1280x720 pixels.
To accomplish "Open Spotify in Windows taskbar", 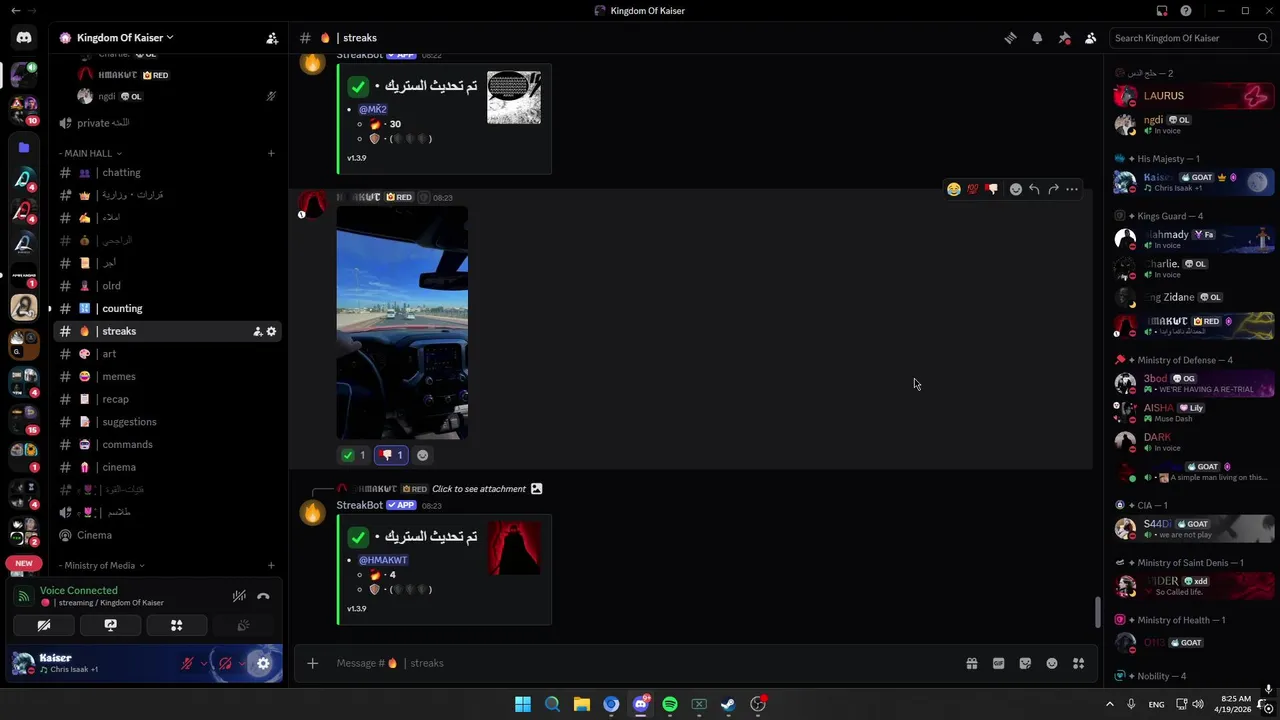I will pyautogui.click(x=670, y=704).
